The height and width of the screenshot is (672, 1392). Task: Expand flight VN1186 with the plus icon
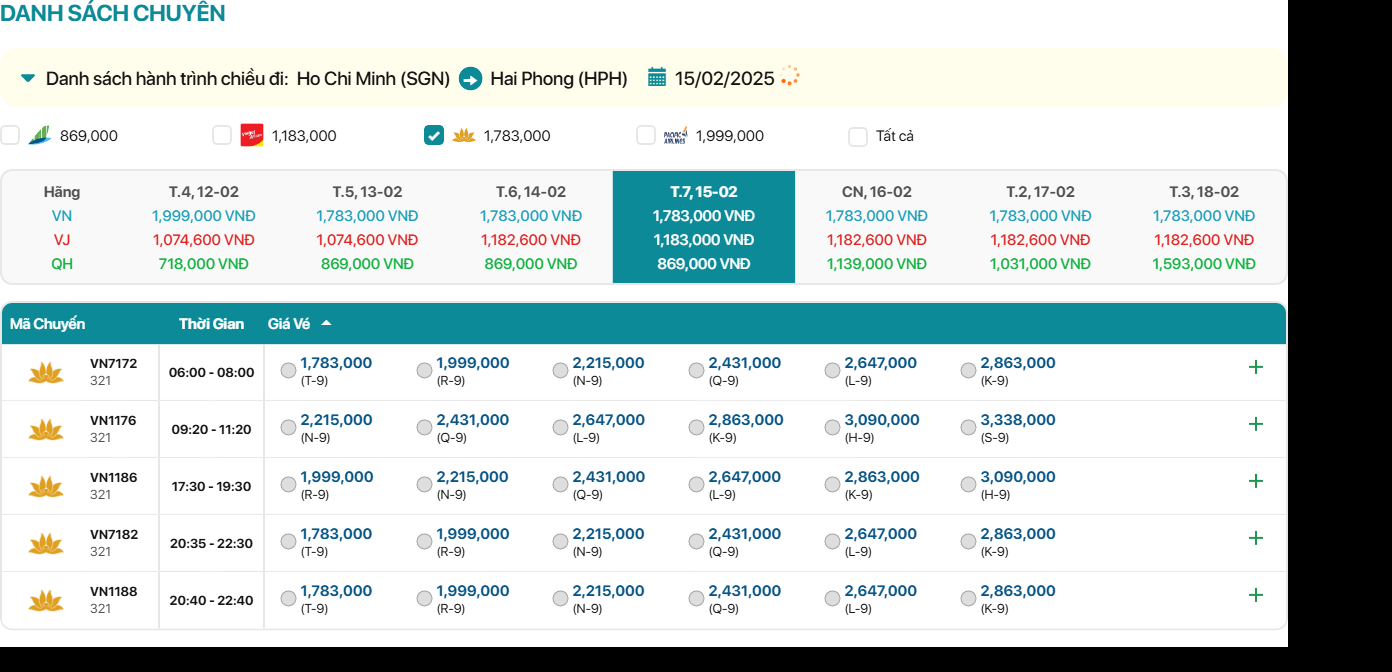pyautogui.click(x=1256, y=481)
